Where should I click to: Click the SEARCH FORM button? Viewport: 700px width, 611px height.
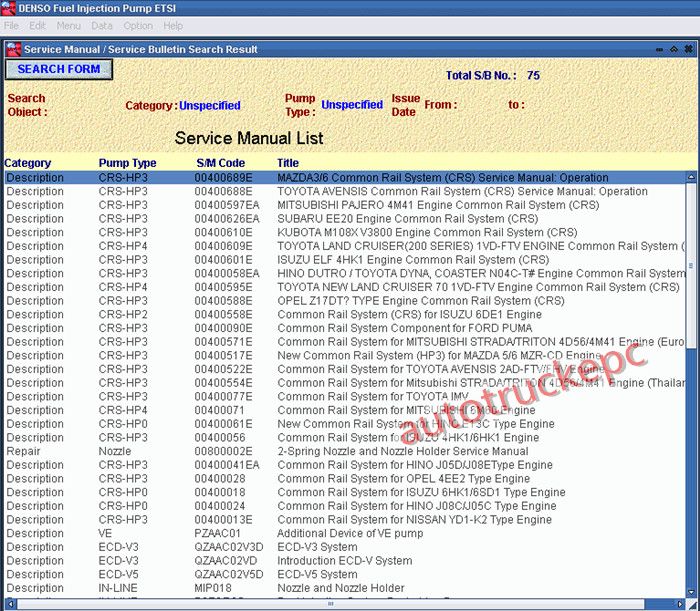[x=58, y=69]
